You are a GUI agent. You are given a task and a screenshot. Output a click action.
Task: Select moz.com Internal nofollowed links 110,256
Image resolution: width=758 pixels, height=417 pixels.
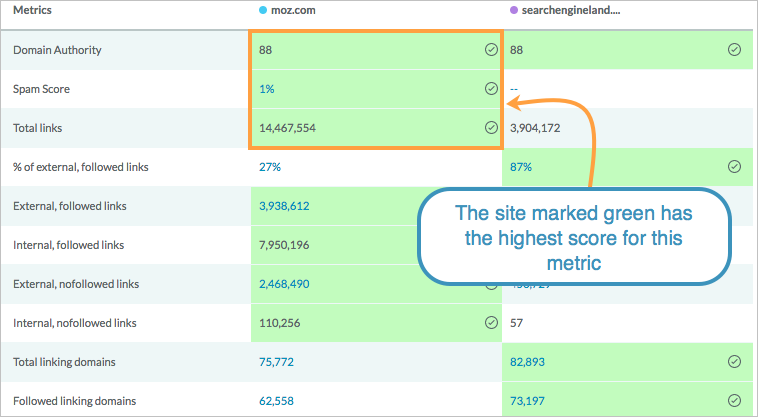279,323
